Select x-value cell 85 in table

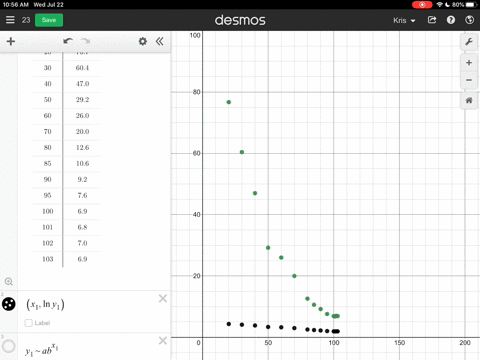click(47, 164)
